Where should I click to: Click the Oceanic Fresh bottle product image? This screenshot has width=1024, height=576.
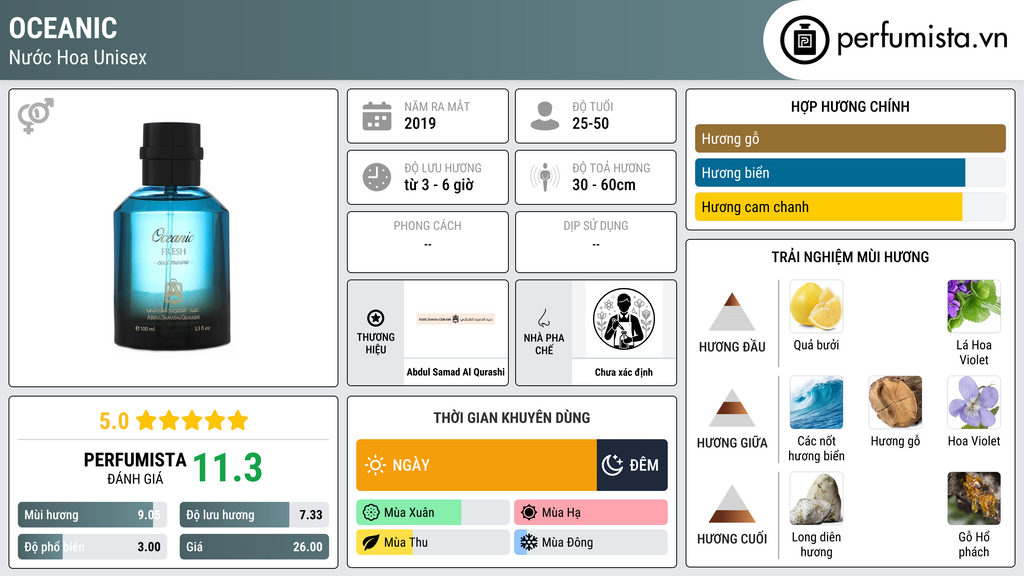pyautogui.click(x=172, y=236)
